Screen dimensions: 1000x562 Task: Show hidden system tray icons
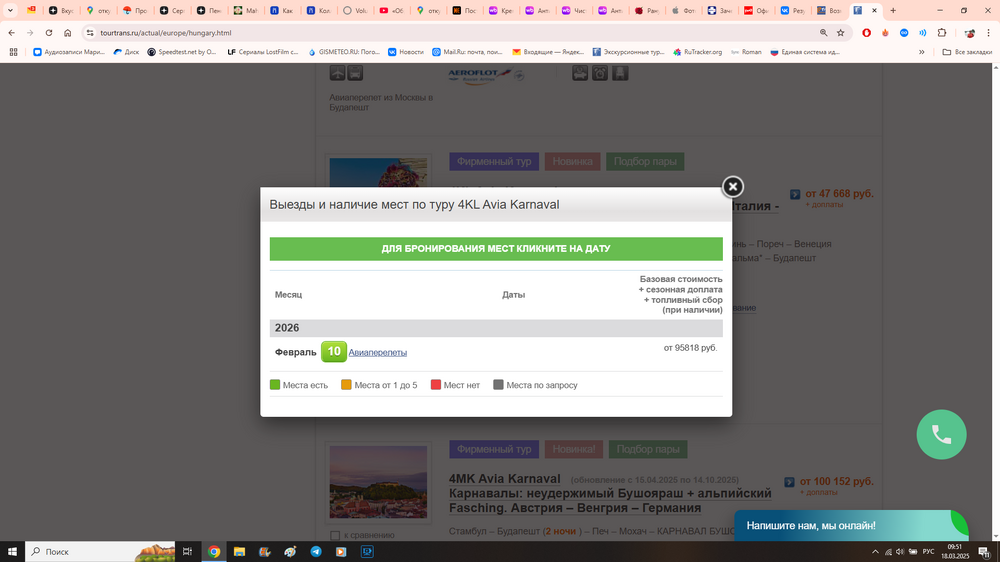pos(876,551)
